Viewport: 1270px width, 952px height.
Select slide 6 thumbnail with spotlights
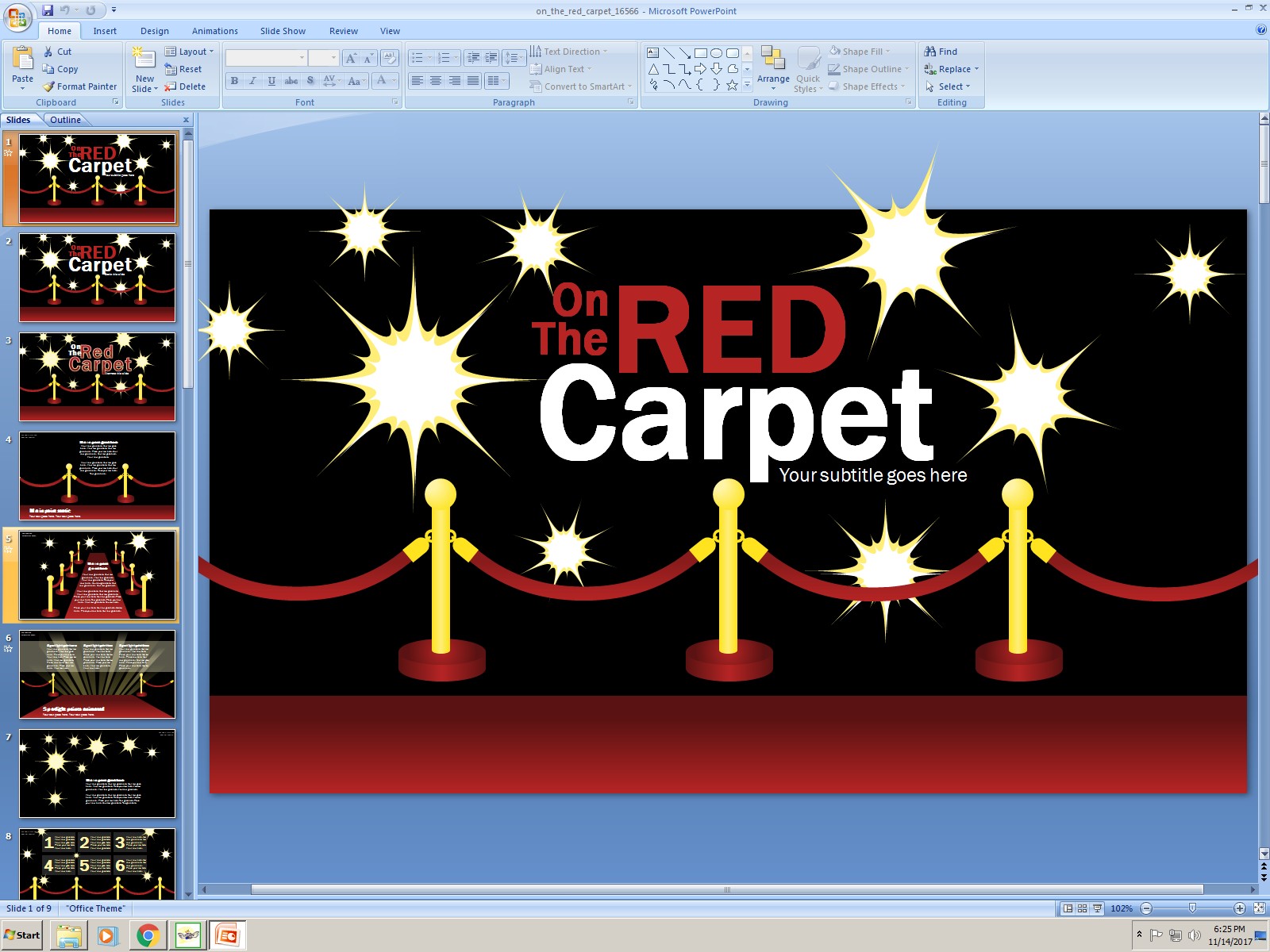(97, 674)
